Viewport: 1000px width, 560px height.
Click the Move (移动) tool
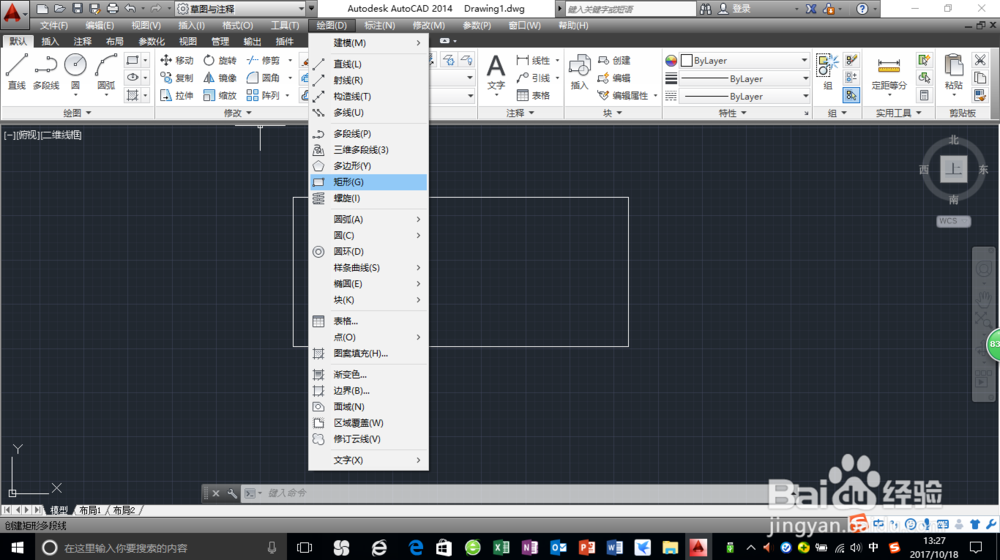(x=177, y=60)
